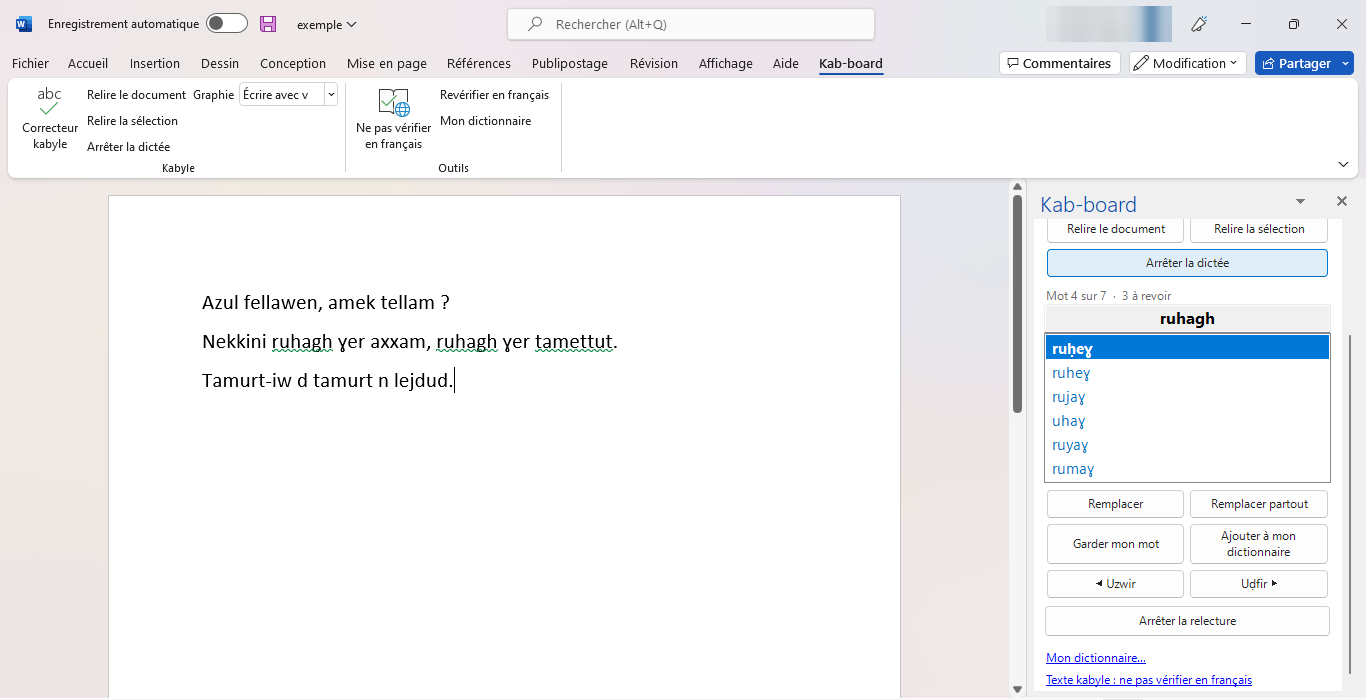
Task: Click the document vertical scrollbar thumb
Action: [1018, 304]
